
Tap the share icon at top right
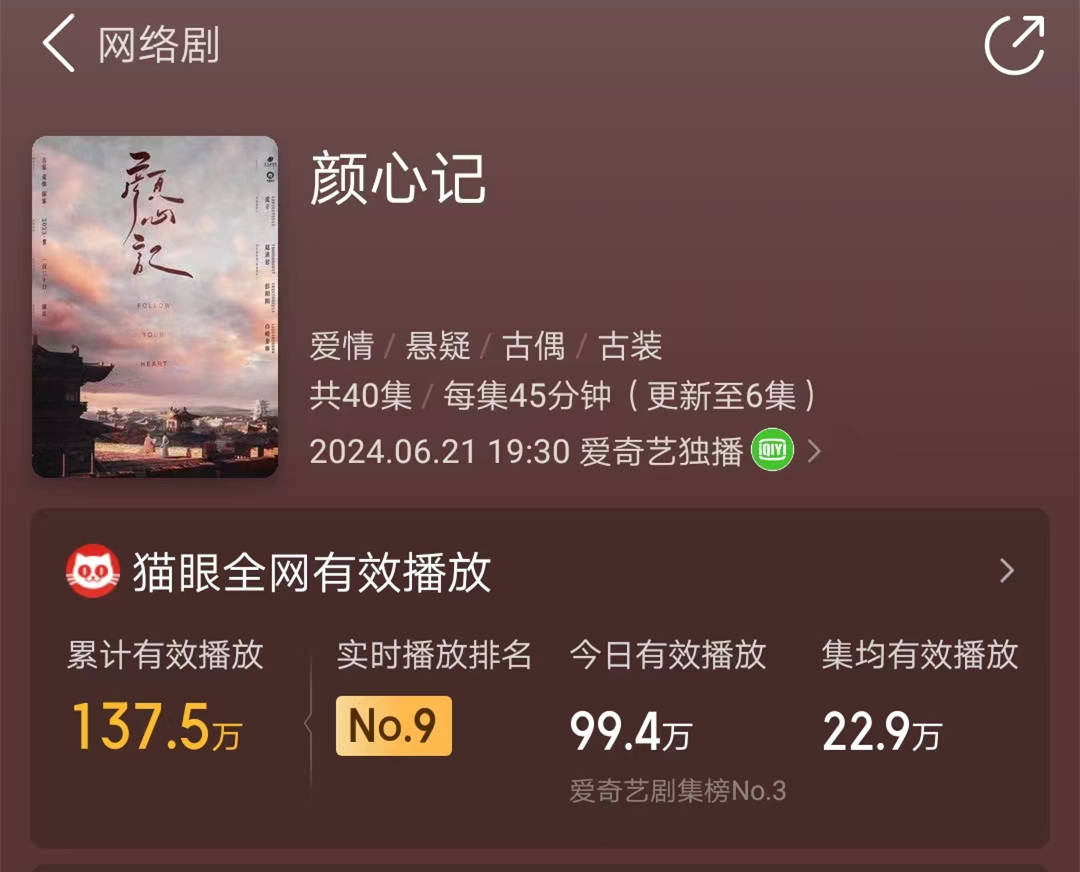[x=1014, y=45]
